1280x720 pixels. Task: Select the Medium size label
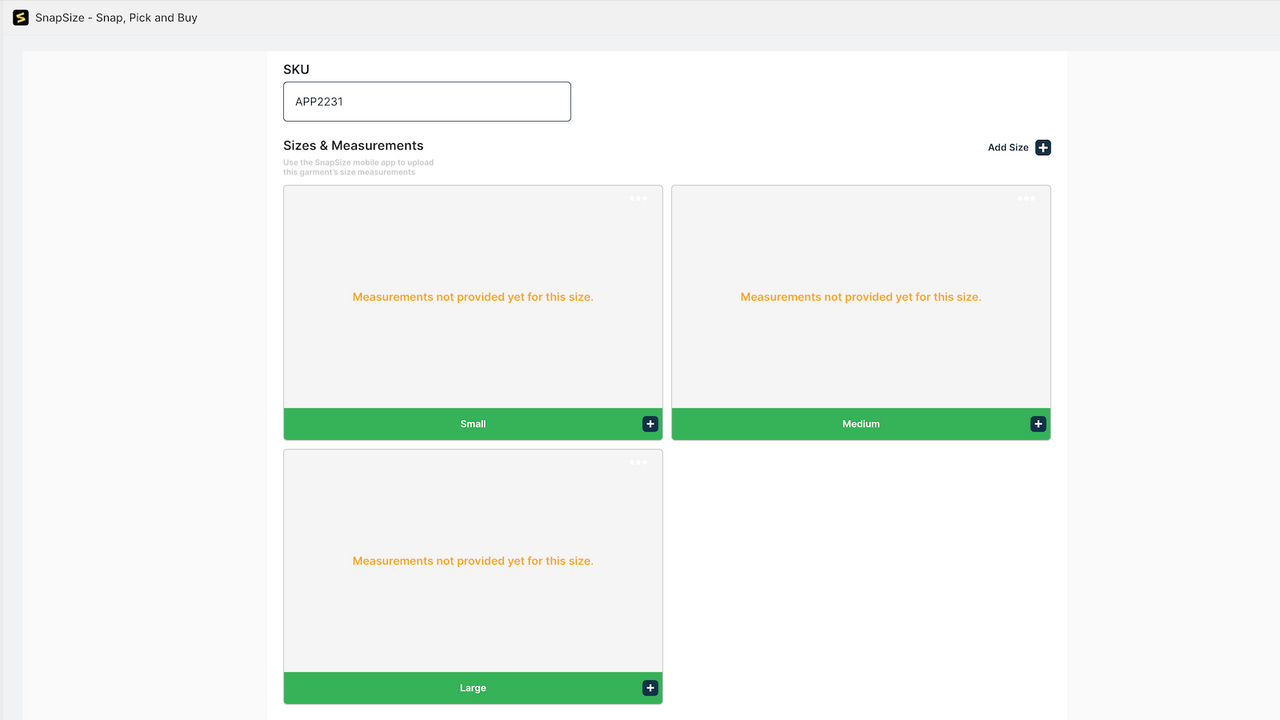(x=861, y=424)
